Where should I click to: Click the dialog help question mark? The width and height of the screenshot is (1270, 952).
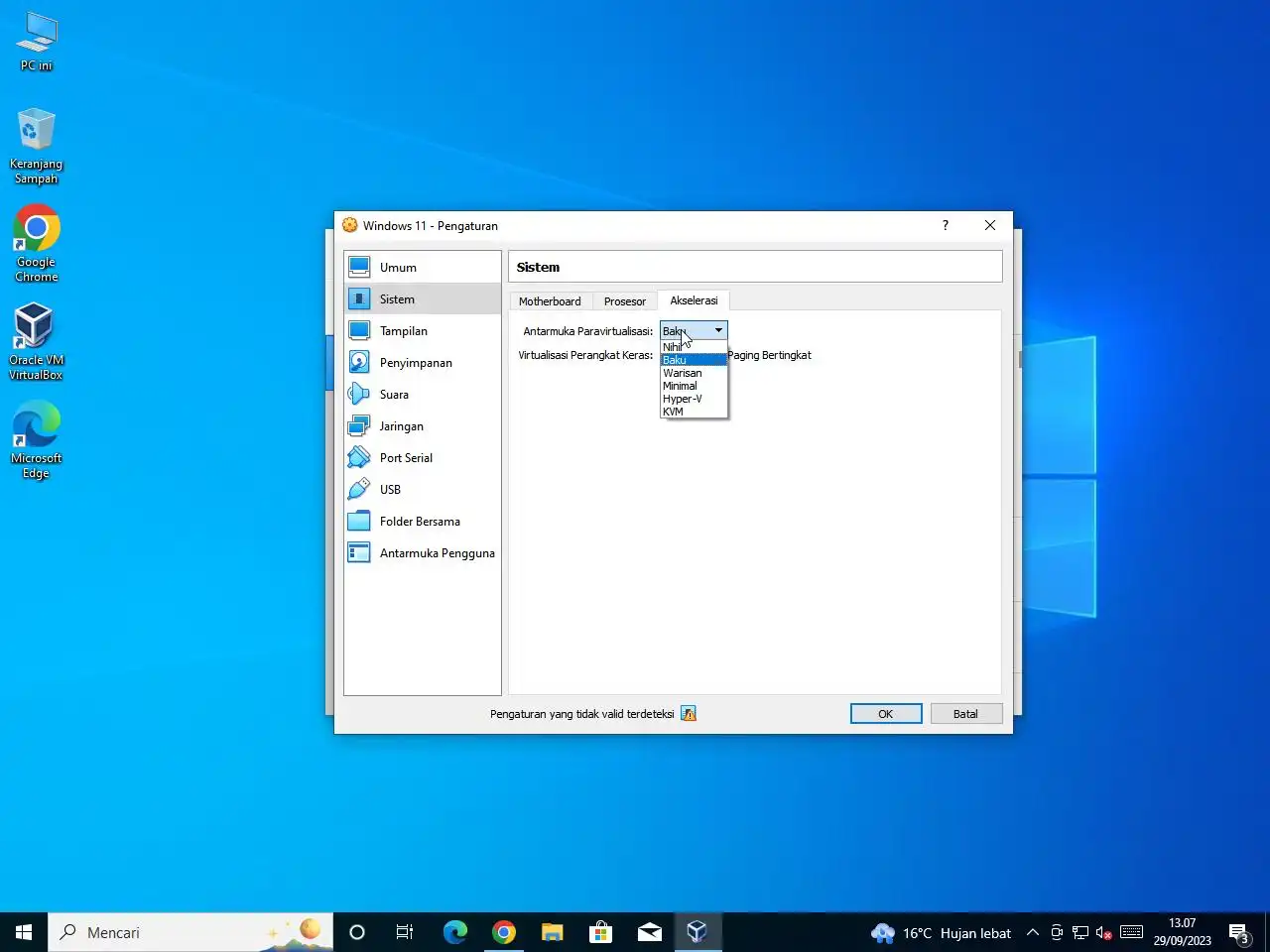946,225
